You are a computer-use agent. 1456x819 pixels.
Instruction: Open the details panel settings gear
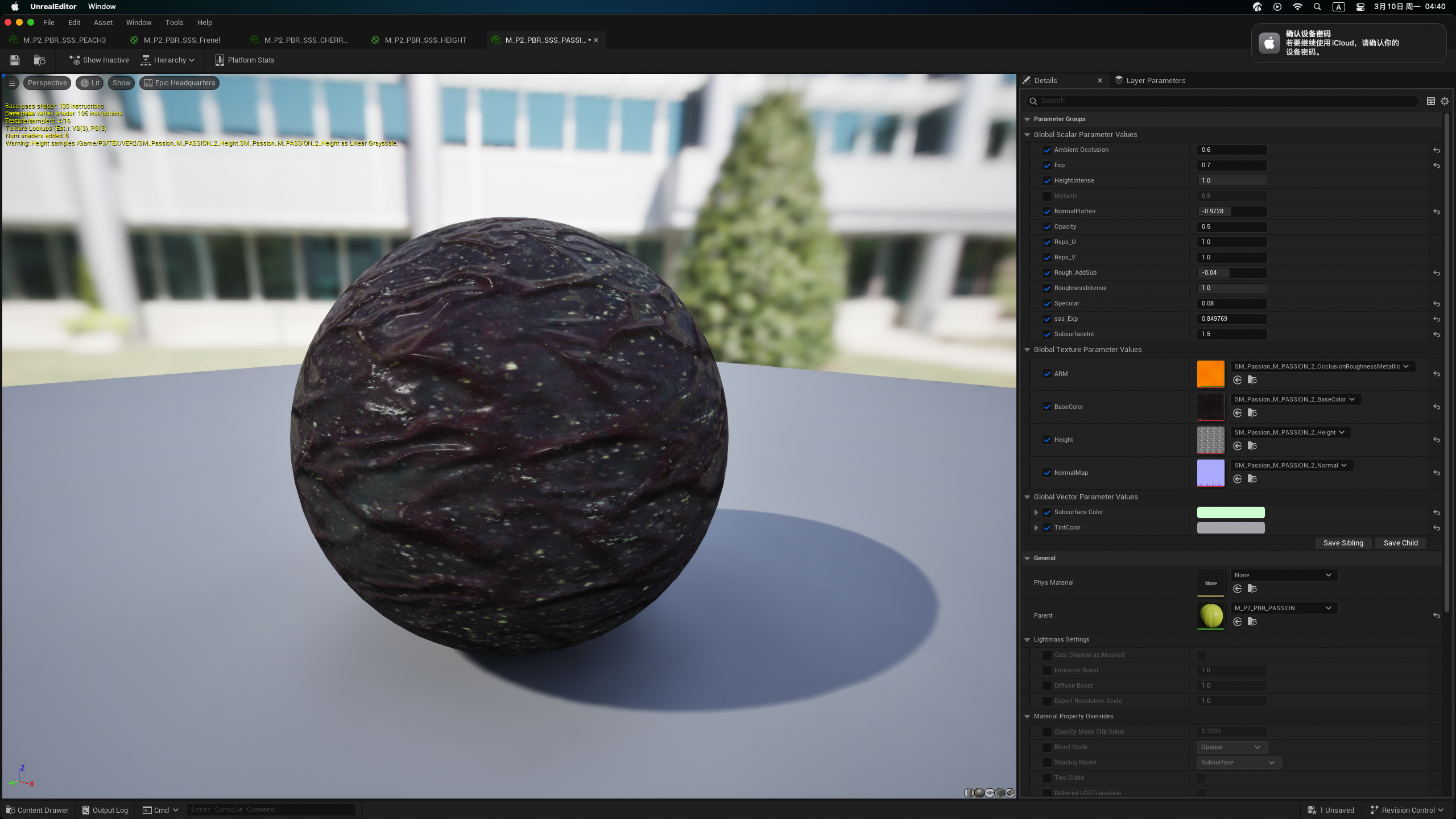click(x=1445, y=101)
